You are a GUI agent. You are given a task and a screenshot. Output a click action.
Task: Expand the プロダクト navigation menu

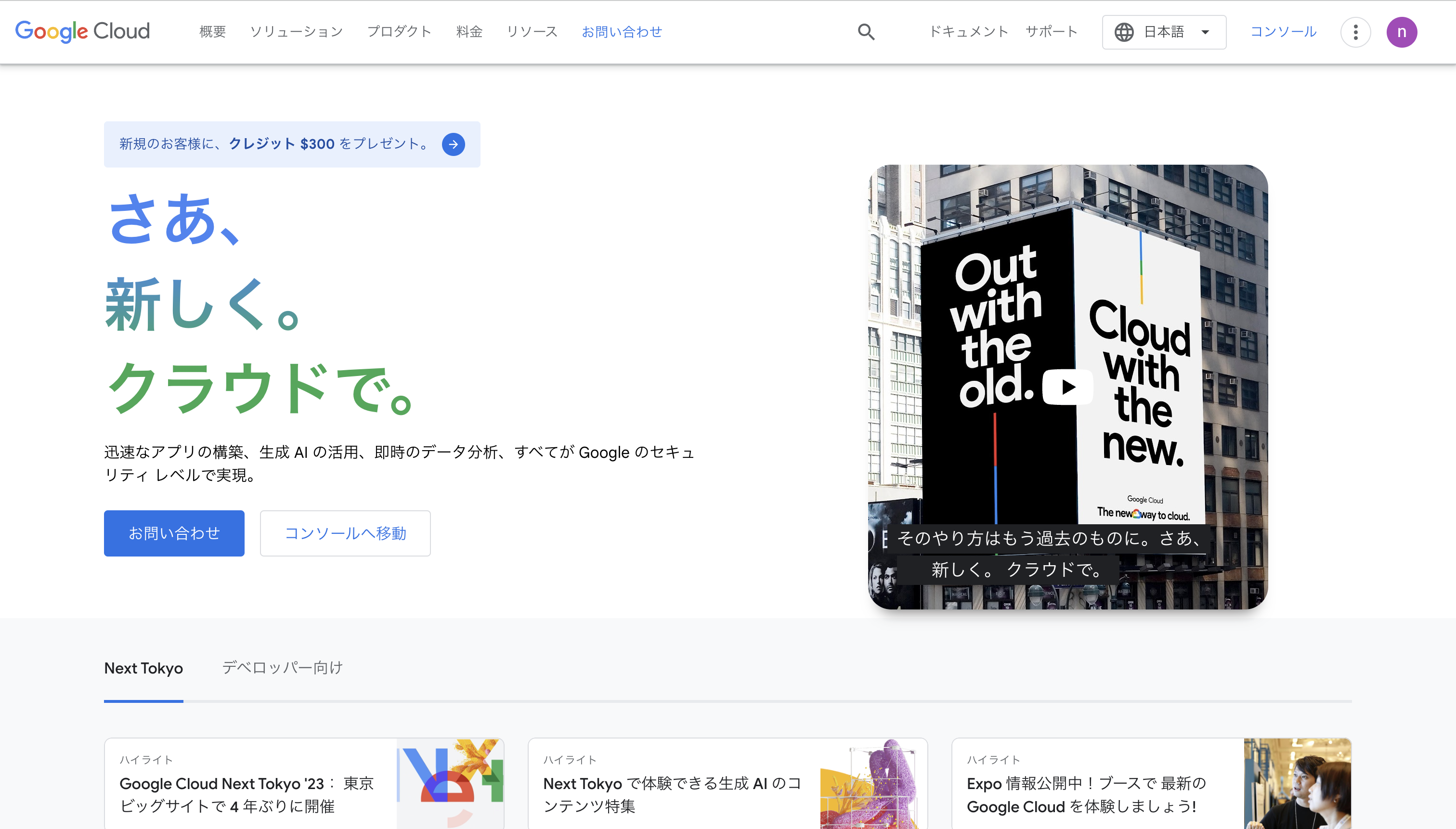coord(400,32)
